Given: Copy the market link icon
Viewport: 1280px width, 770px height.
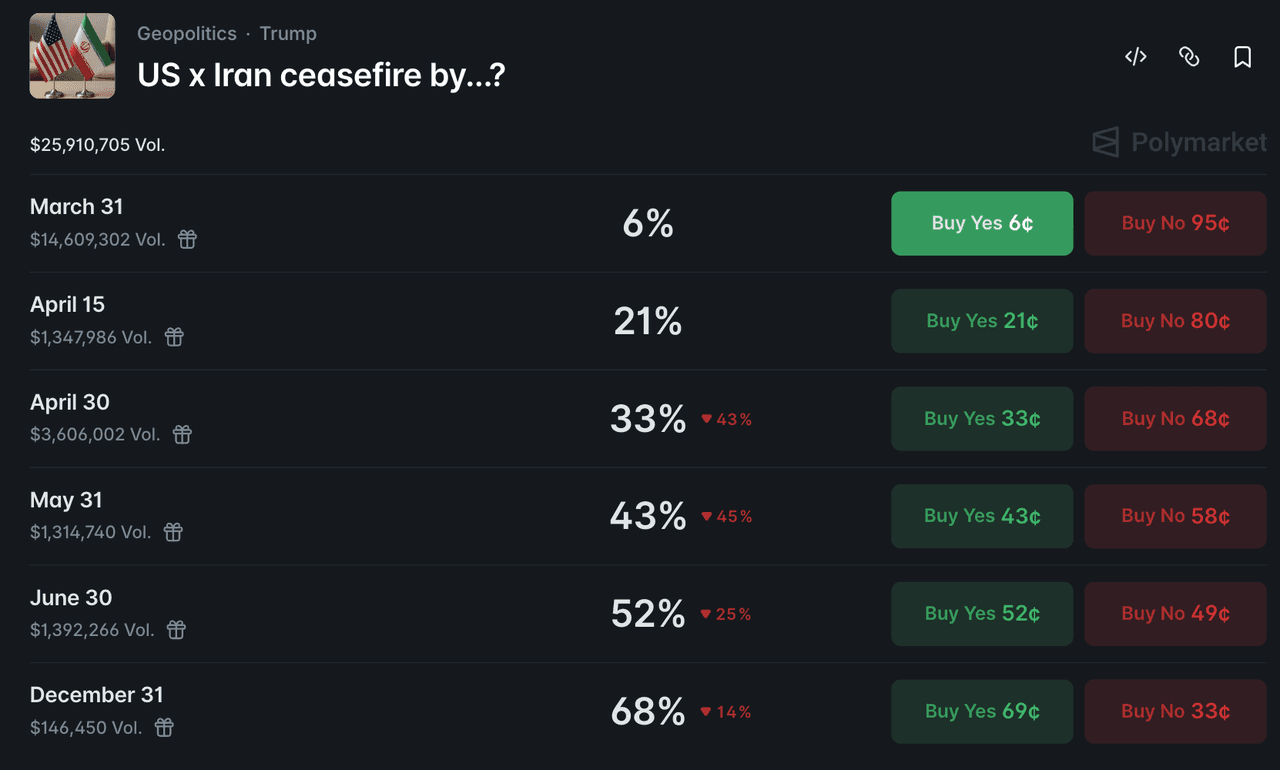Looking at the screenshot, I should pos(1189,57).
